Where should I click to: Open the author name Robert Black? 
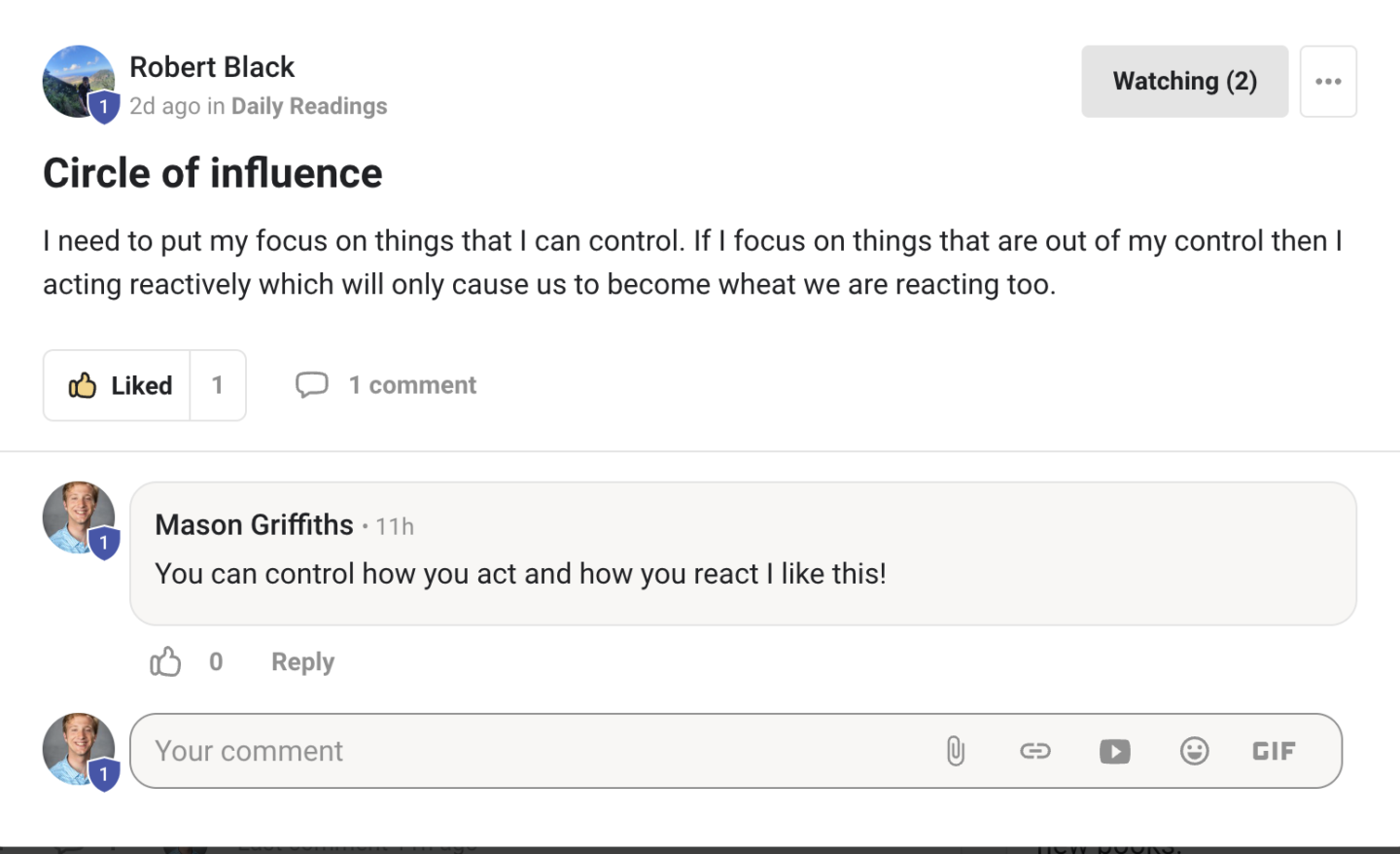tap(212, 67)
